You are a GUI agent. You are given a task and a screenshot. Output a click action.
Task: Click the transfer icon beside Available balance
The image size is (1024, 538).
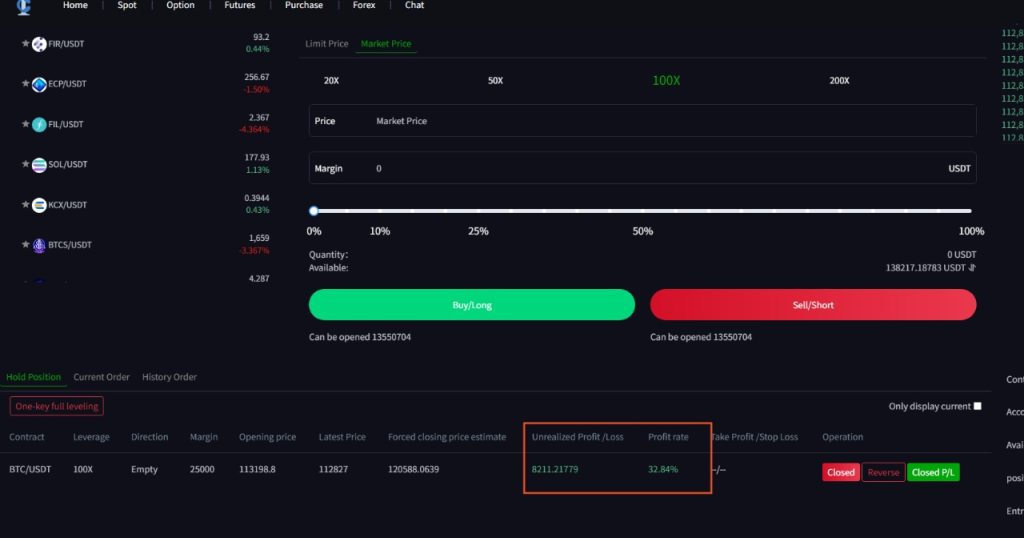[972, 268]
